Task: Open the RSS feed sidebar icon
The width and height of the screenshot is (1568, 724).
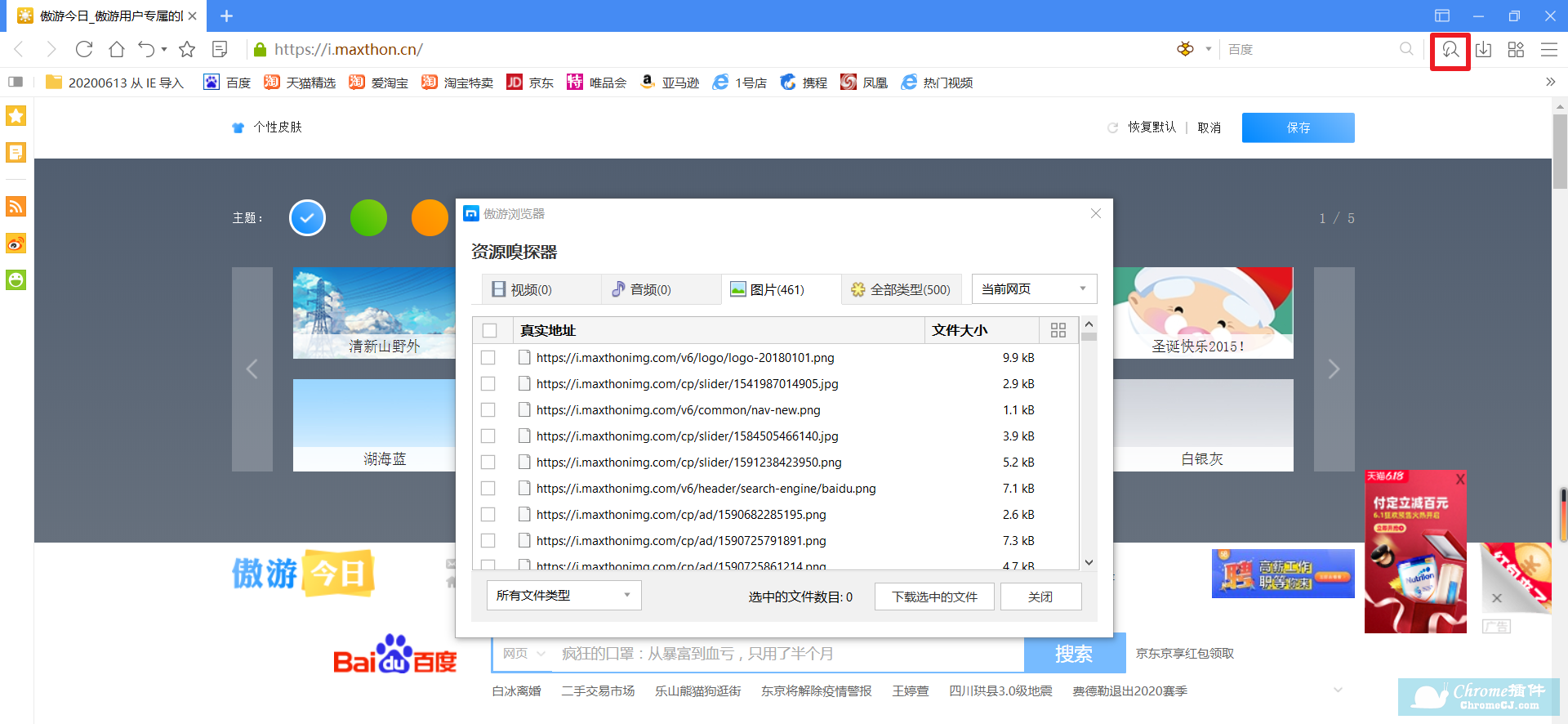Action: tap(16, 207)
